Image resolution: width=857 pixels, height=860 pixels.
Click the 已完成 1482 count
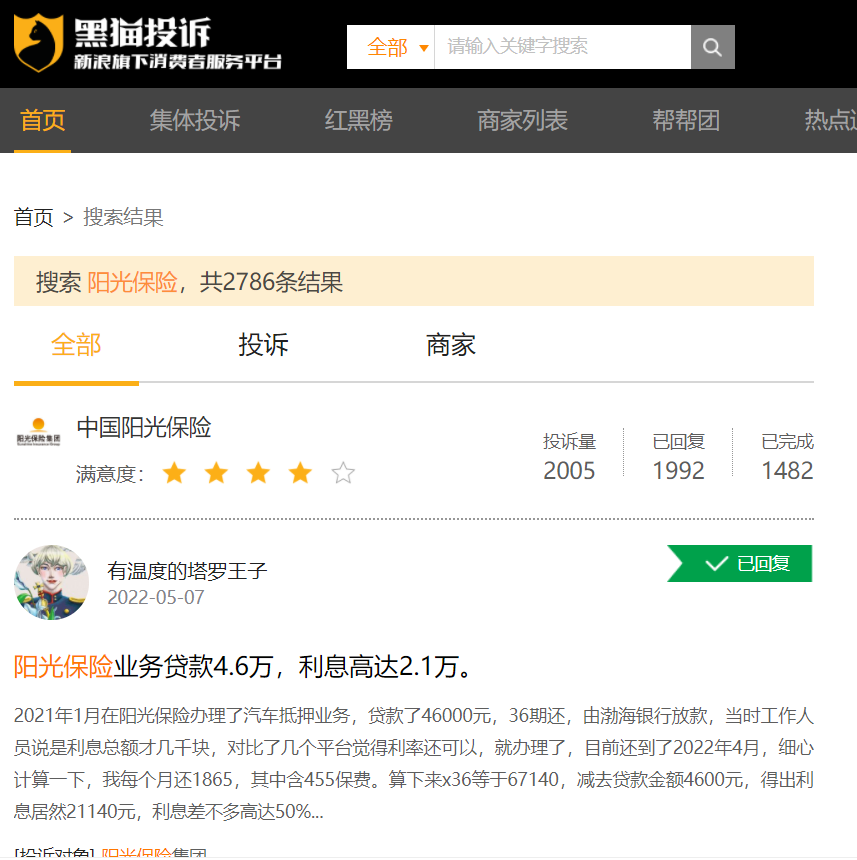pyautogui.click(x=787, y=456)
